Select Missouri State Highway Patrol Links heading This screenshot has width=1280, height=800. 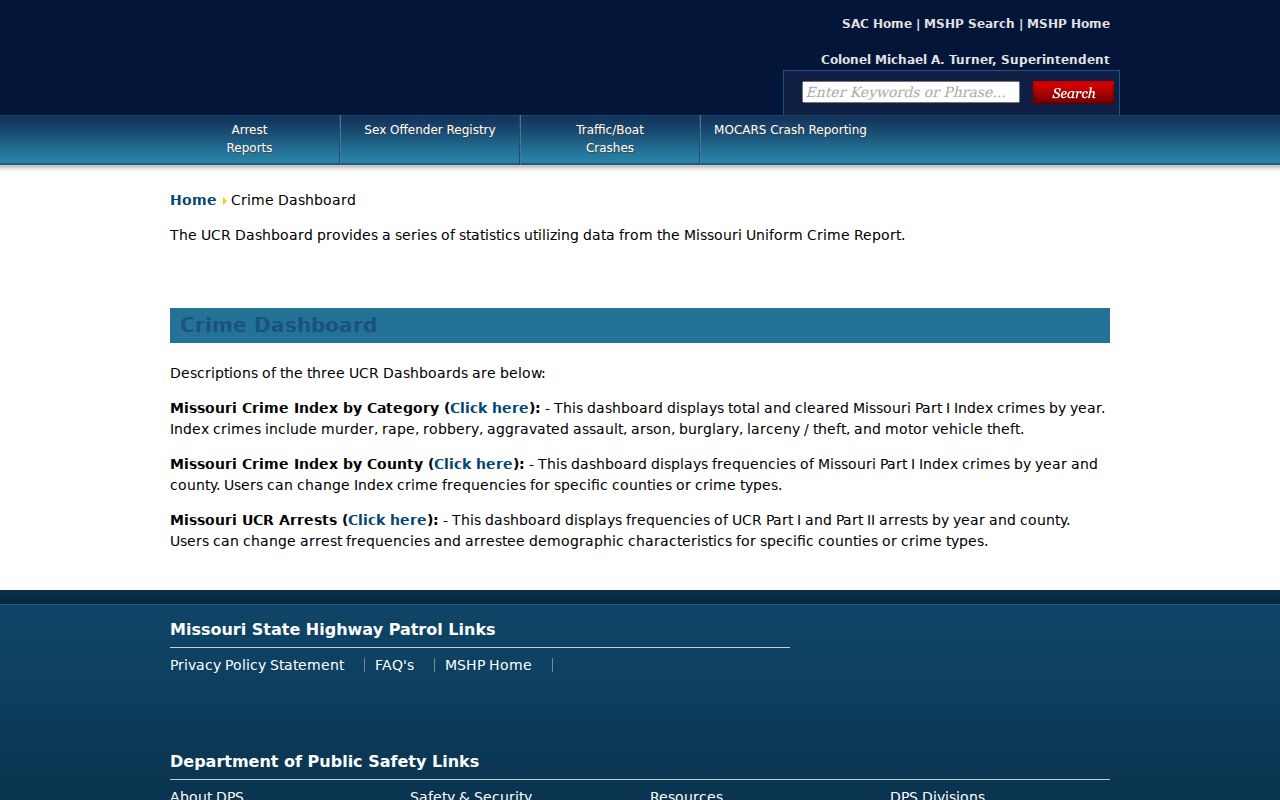coord(332,629)
